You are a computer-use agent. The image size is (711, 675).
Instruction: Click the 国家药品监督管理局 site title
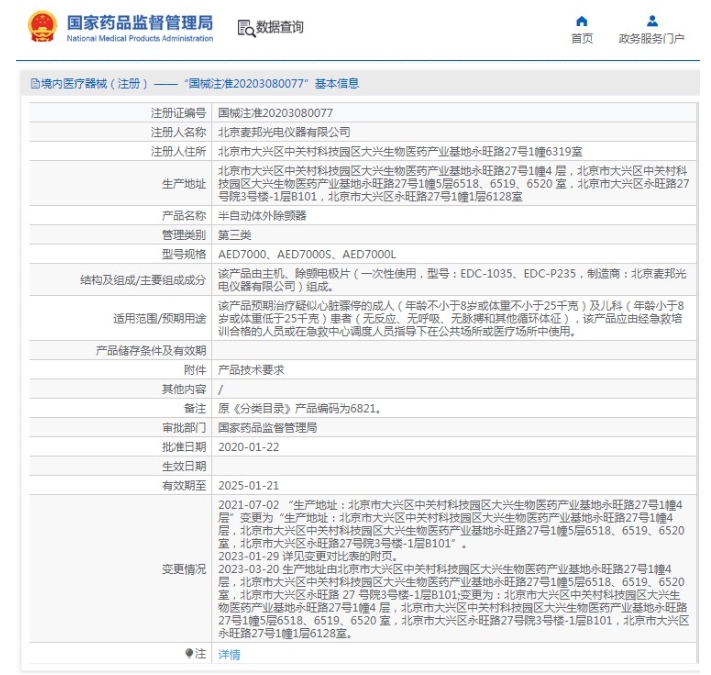click(140, 21)
